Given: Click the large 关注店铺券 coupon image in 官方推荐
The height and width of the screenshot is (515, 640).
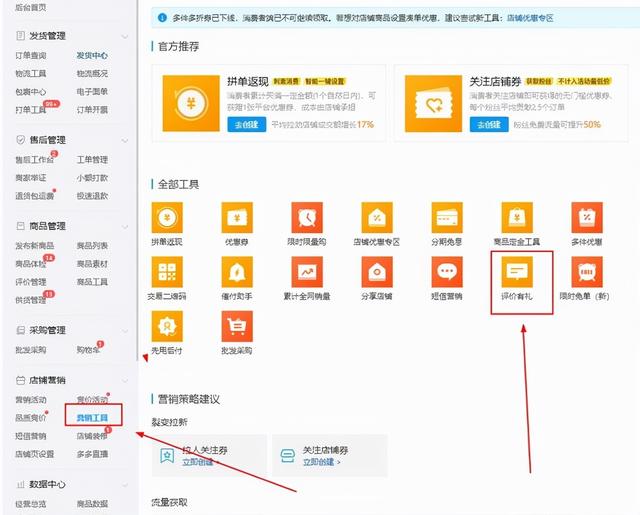Looking at the screenshot, I should (x=433, y=103).
